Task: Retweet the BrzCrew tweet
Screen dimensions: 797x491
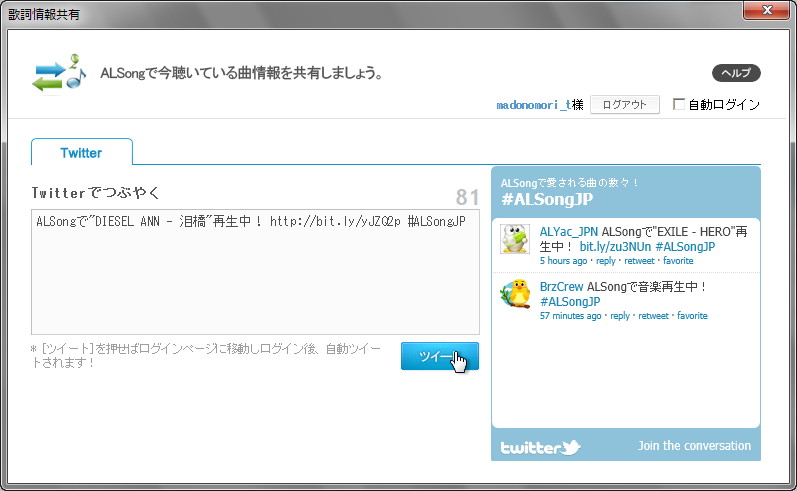Action: 654,316
